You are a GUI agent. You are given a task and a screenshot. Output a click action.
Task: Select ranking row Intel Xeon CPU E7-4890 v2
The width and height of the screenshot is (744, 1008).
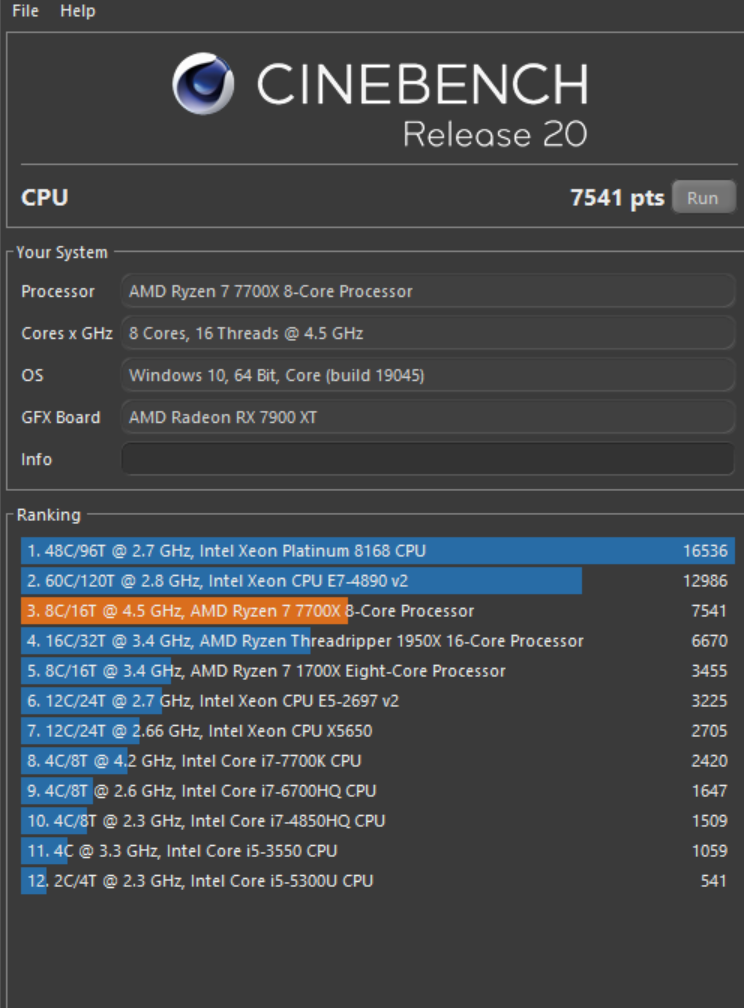[x=377, y=581]
